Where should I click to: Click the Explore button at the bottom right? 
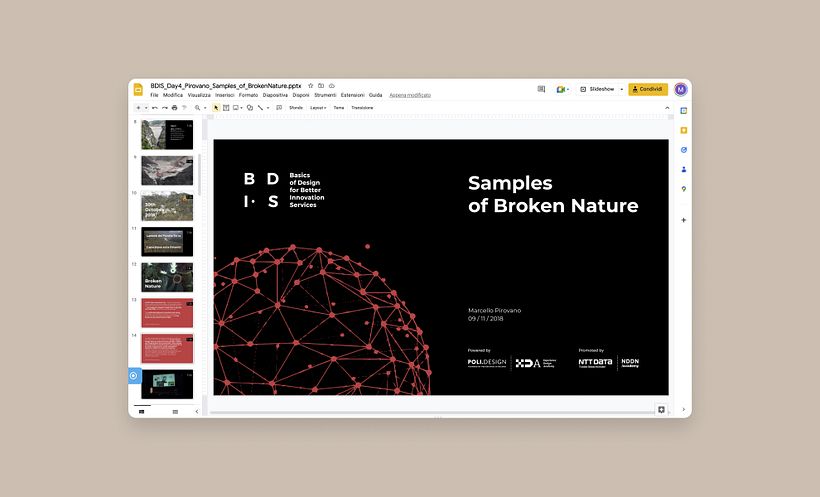[661, 410]
